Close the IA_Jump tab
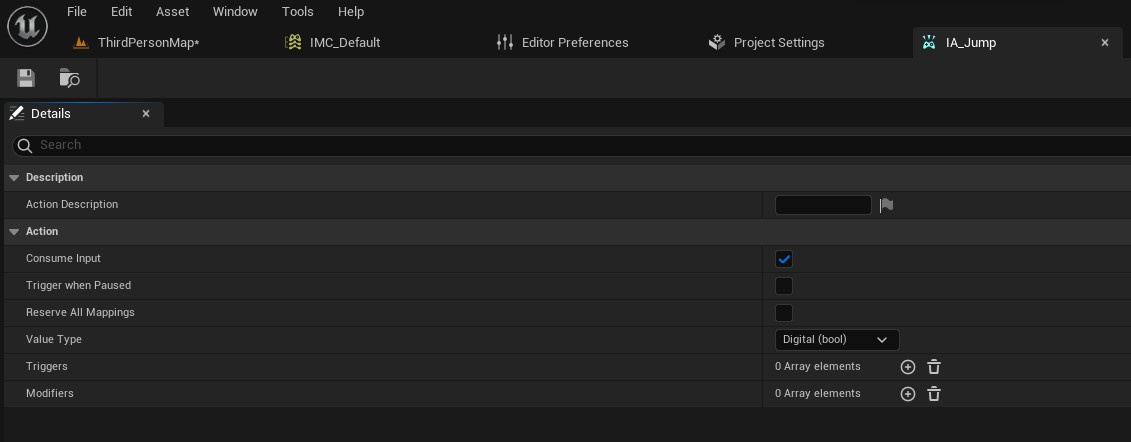The image size is (1131, 442). (1105, 43)
